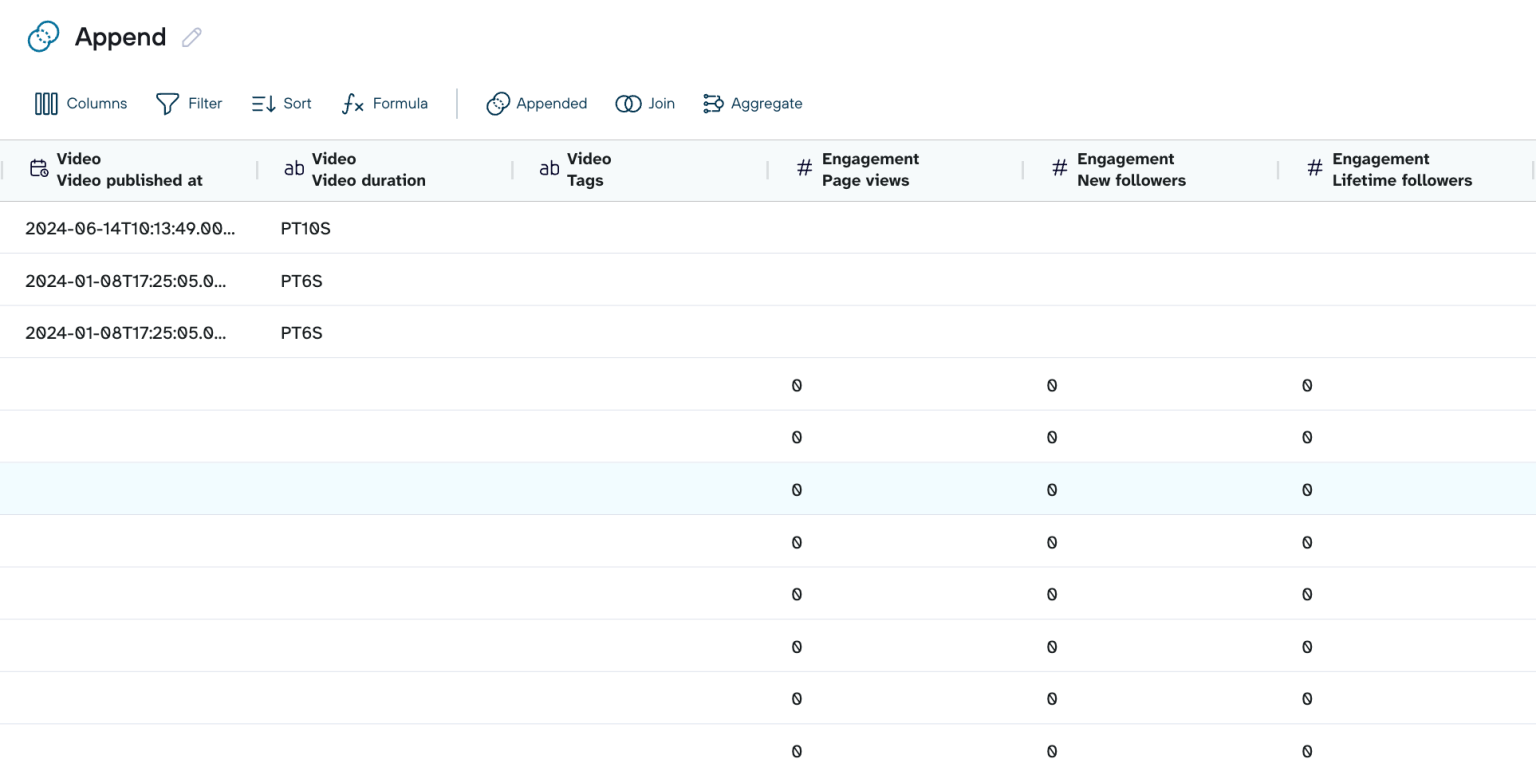
Task: Click the Append logo icon beside the title
Action: tap(43, 37)
